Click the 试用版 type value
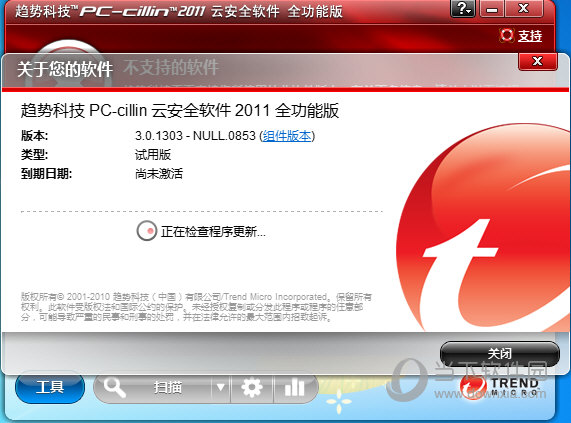This screenshot has width=571, height=423. tap(153, 155)
